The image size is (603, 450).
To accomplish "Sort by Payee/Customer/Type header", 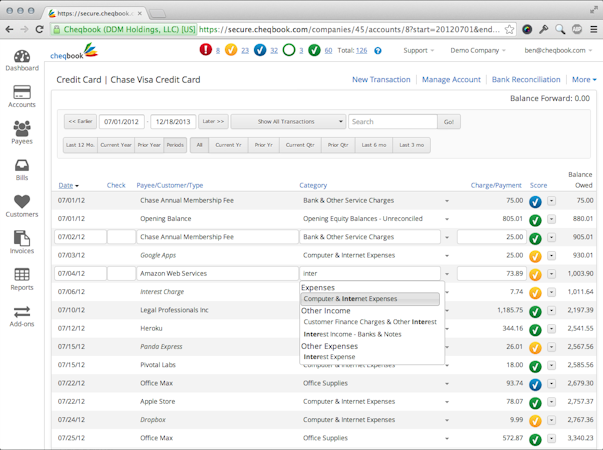I will point(170,185).
